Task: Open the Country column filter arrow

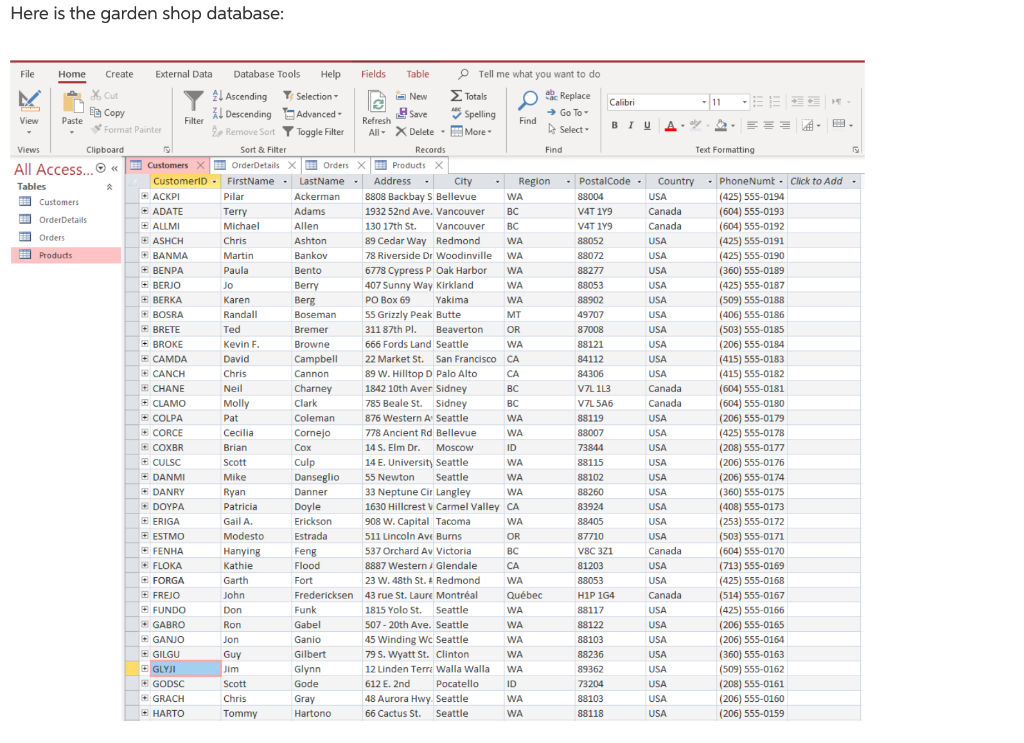Action: 710,182
